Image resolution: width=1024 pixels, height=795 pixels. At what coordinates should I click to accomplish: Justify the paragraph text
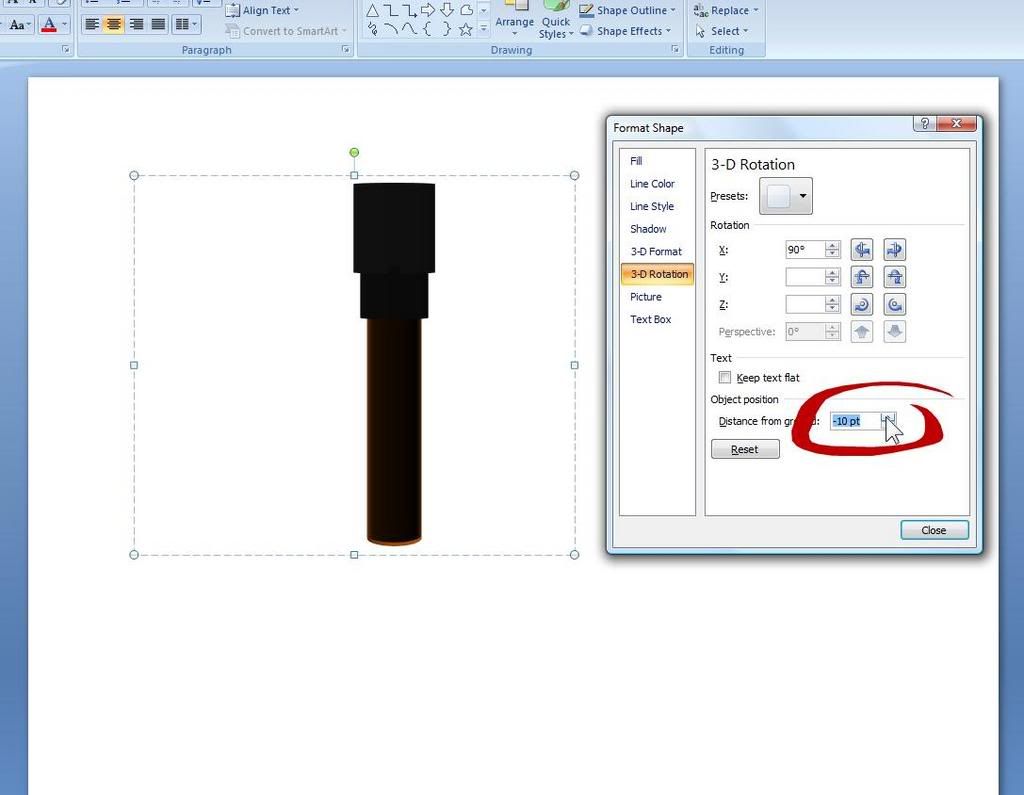(158, 25)
